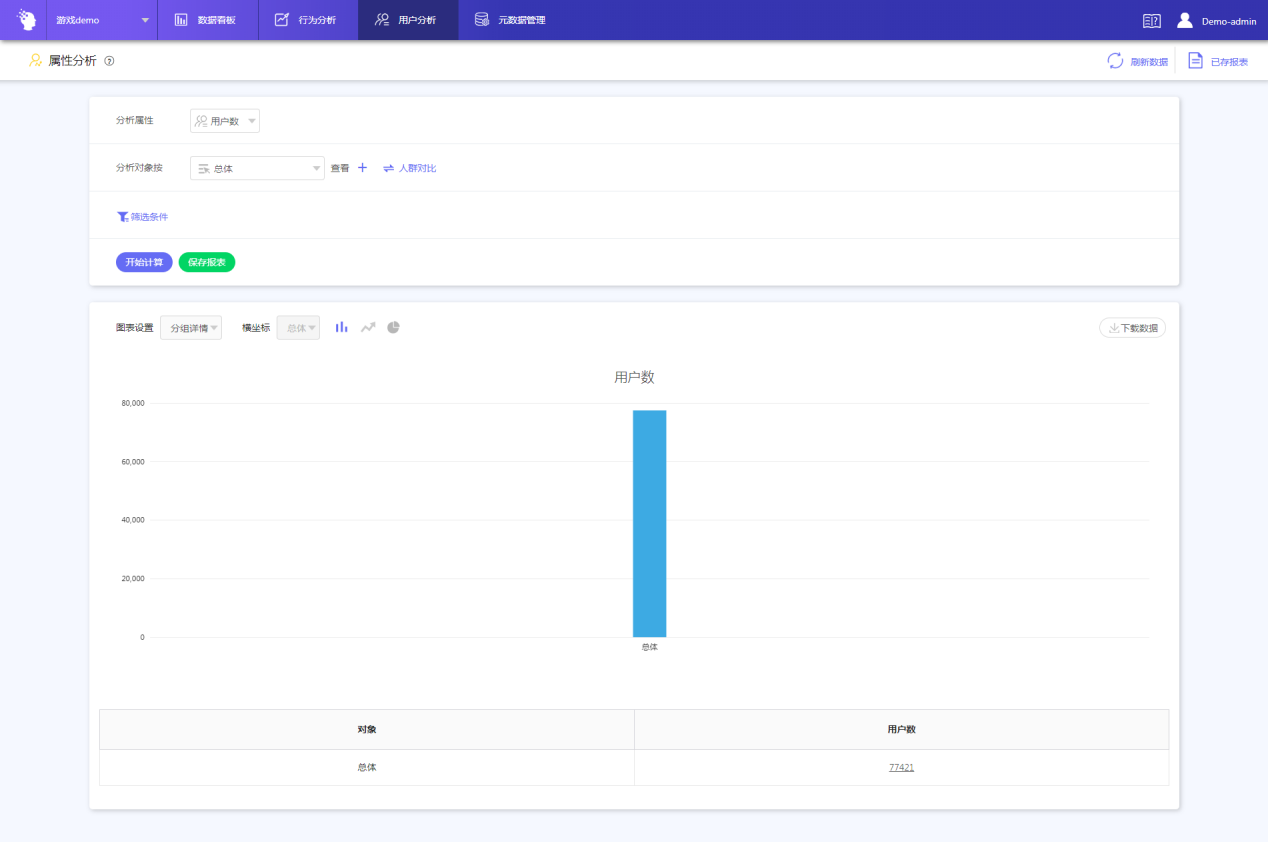Click the help question mark beside 属性分析
The width and height of the screenshot is (1268, 842).
(x=109, y=61)
